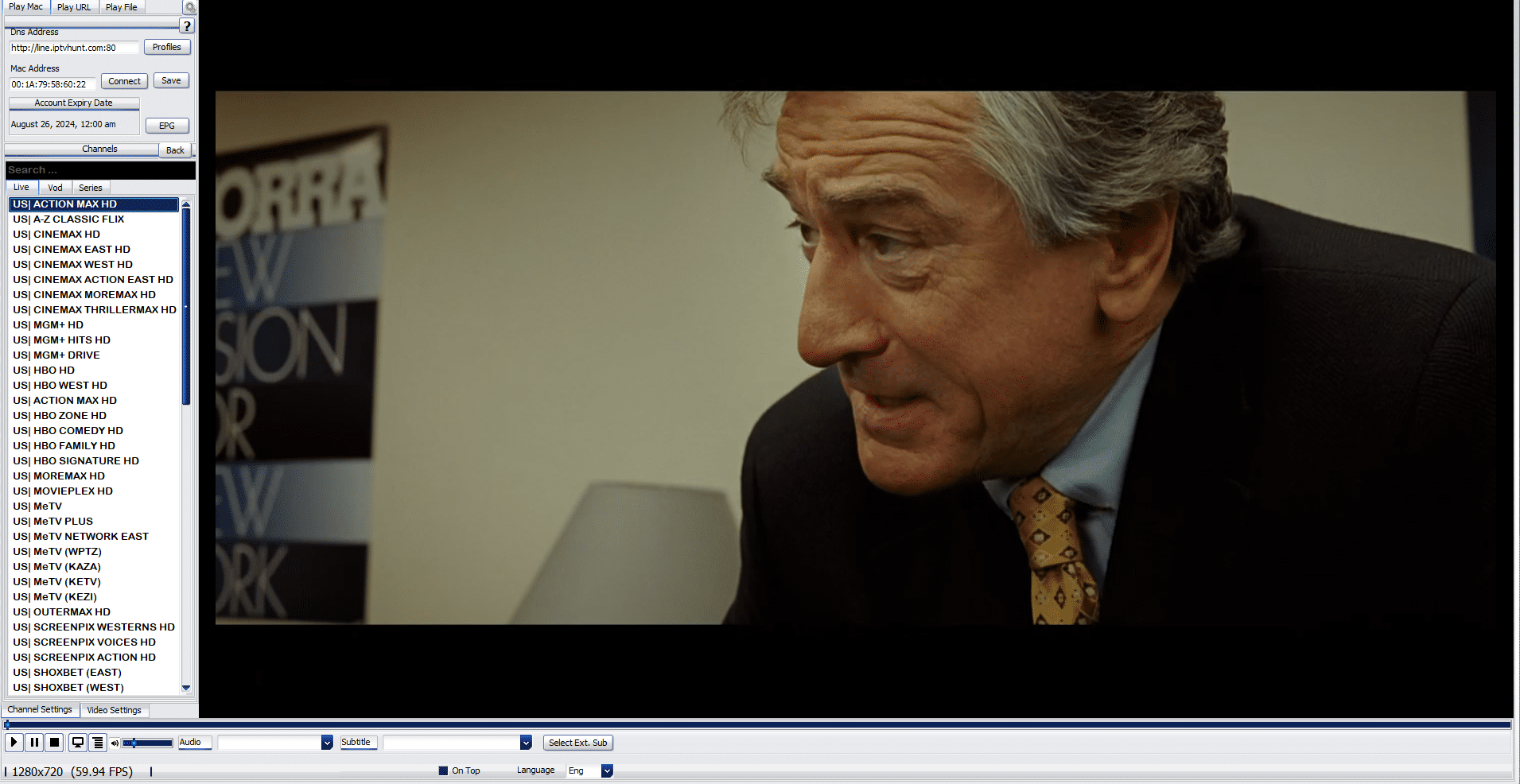The width and height of the screenshot is (1520, 784).
Task: Click the video seek progress bar
Action: pos(757,724)
